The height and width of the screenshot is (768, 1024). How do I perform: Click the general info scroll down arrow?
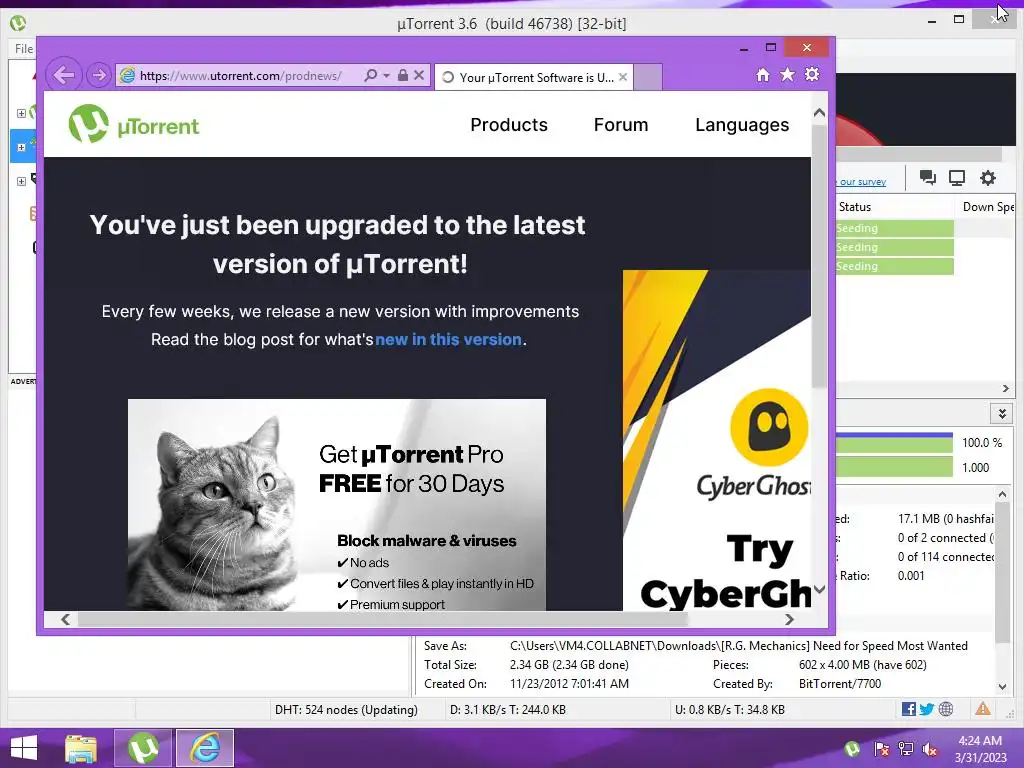(x=1002, y=686)
